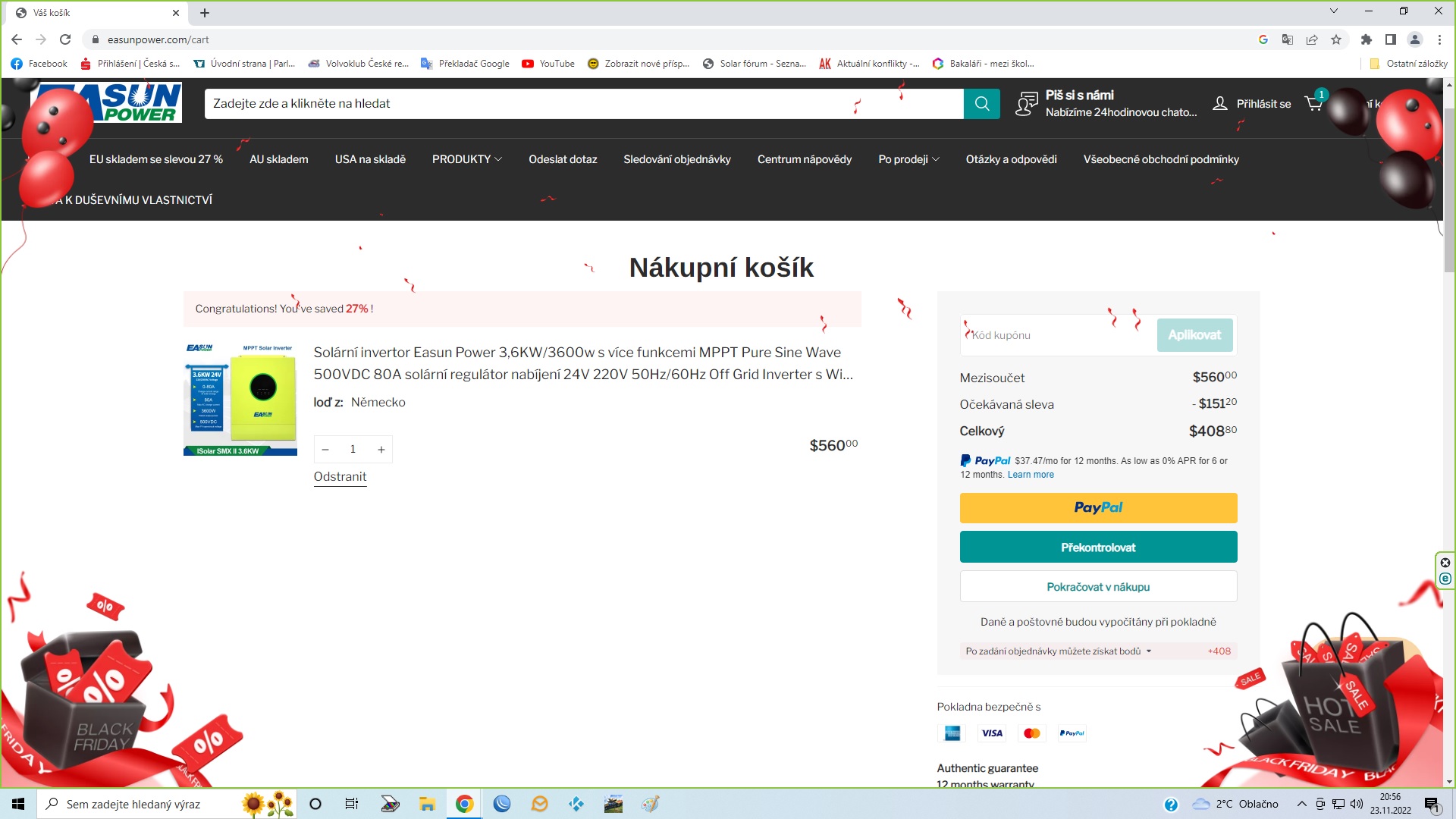1456x819 pixels.
Task: Expand the Po prodeji menu
Action: [908, 159]
